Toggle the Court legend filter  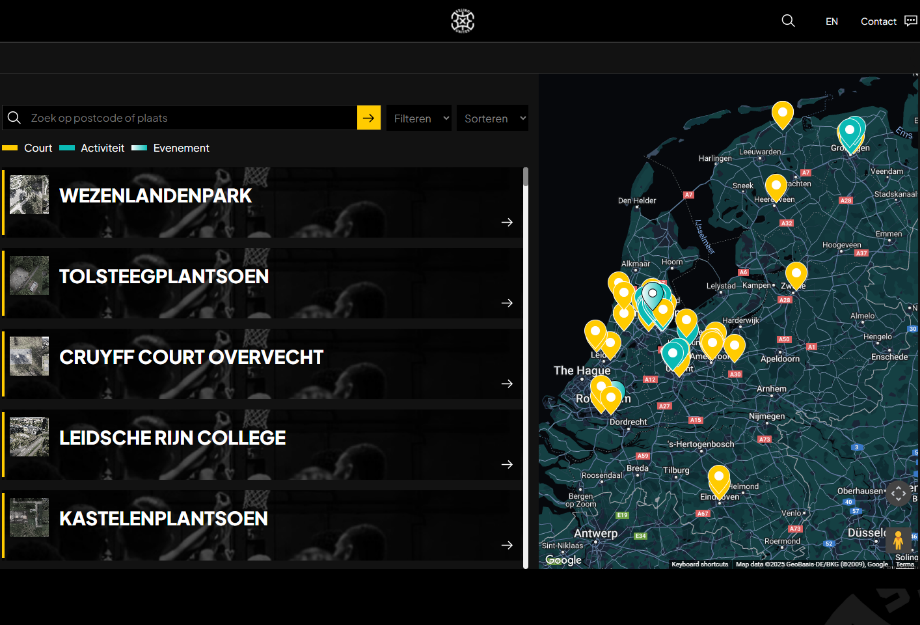28,148
